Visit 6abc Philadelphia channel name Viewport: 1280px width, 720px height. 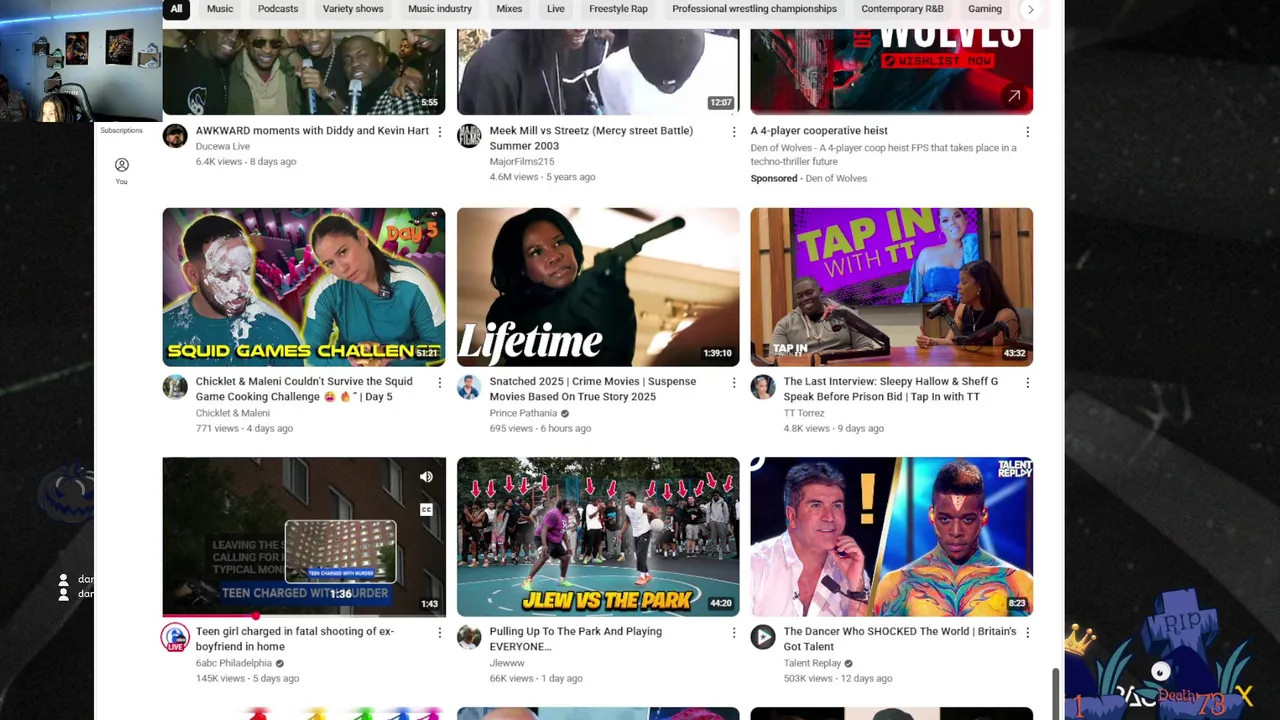point(234,663)
